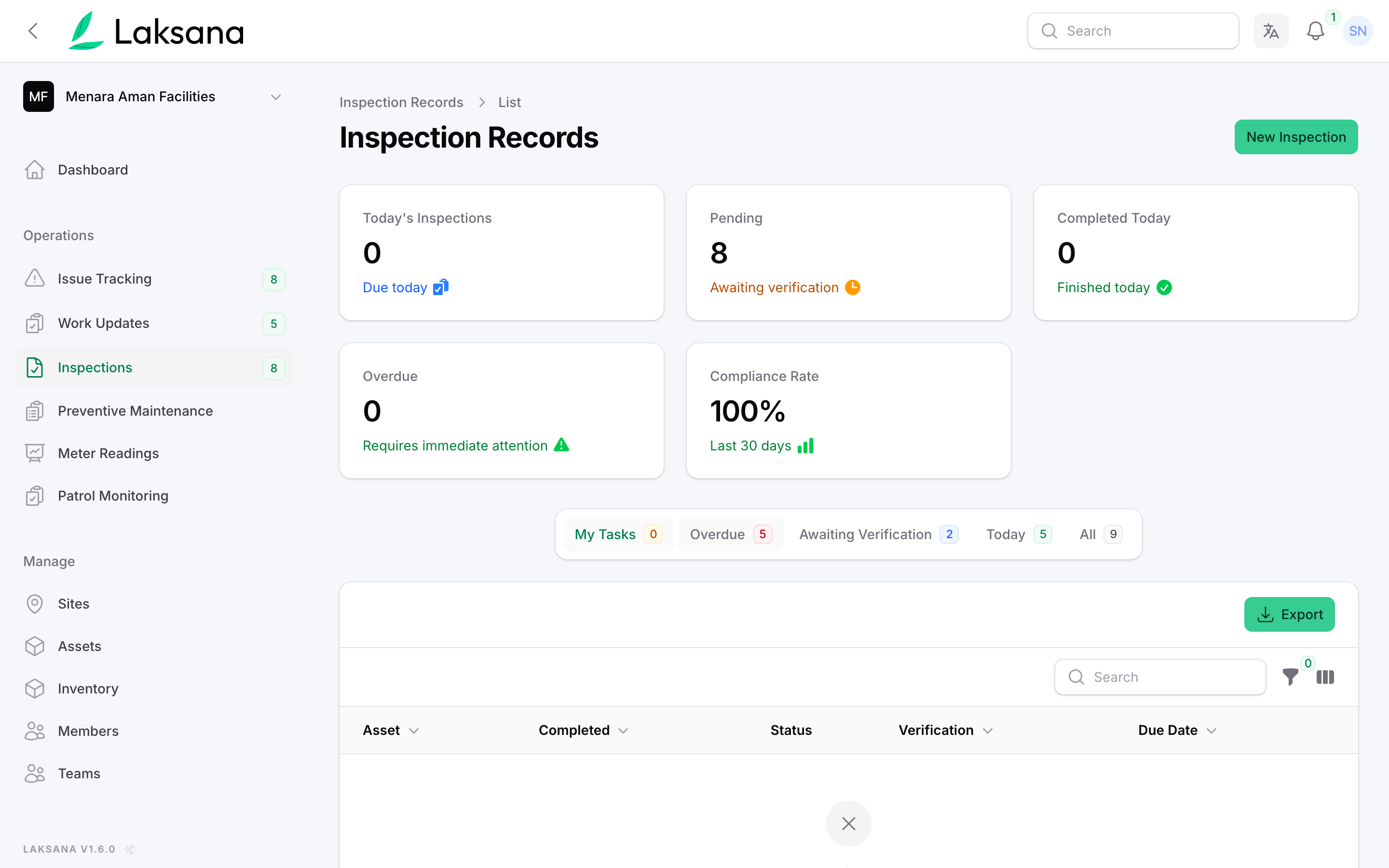Click the List breadcrumb item
This screenshot has height=868, width=1389.
click(509, 102)
